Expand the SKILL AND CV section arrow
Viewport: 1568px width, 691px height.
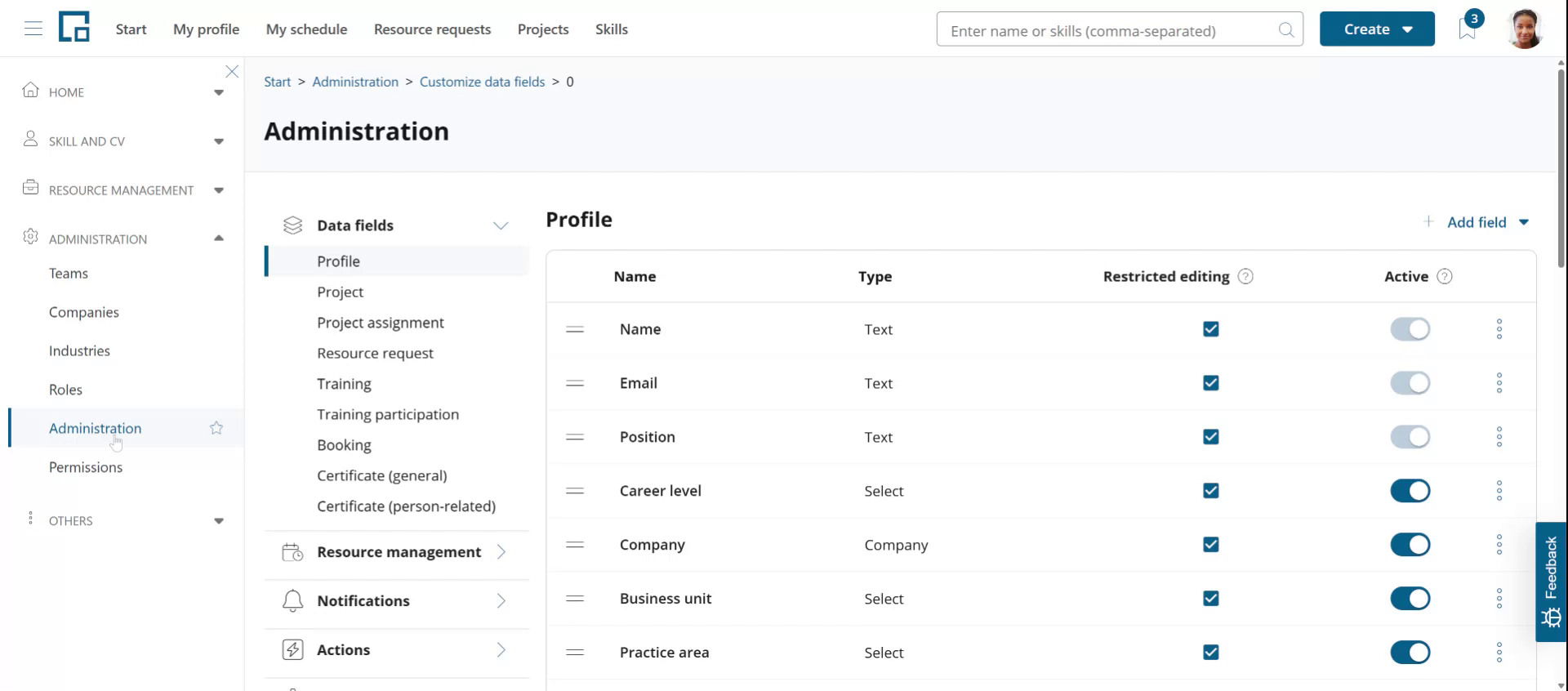click(x=219, y=141)
